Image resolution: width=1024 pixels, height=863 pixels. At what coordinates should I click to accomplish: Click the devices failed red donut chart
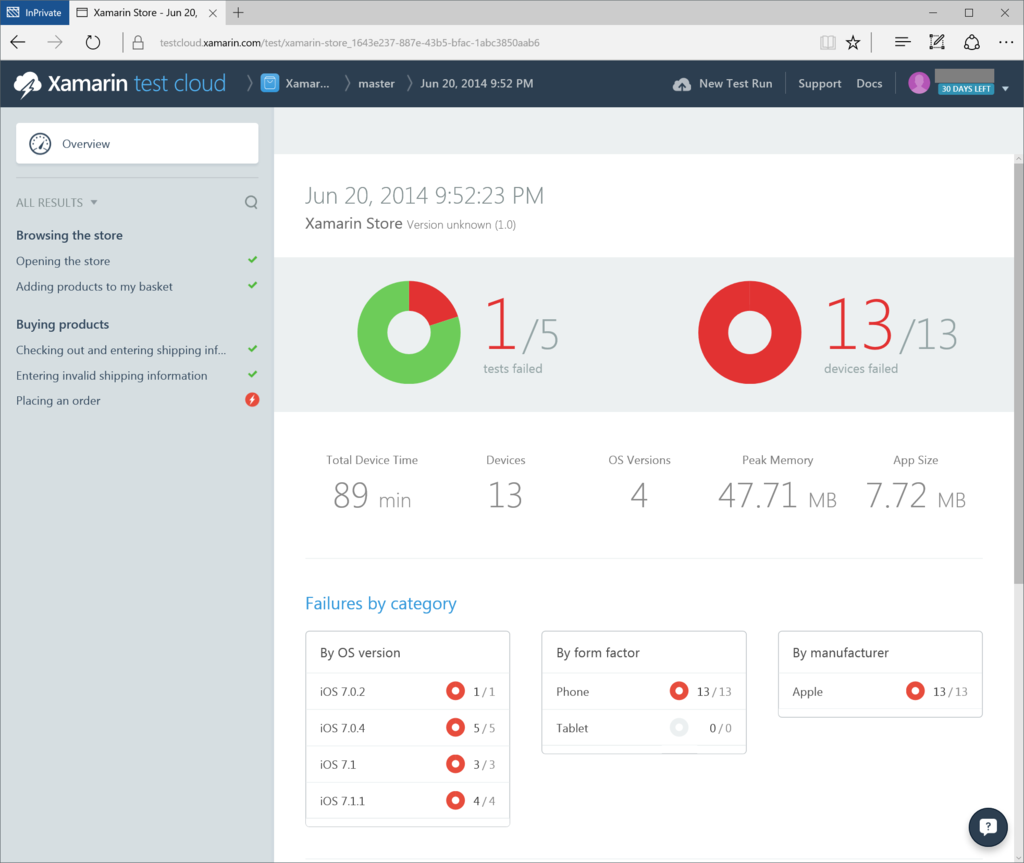click(750, 332)
